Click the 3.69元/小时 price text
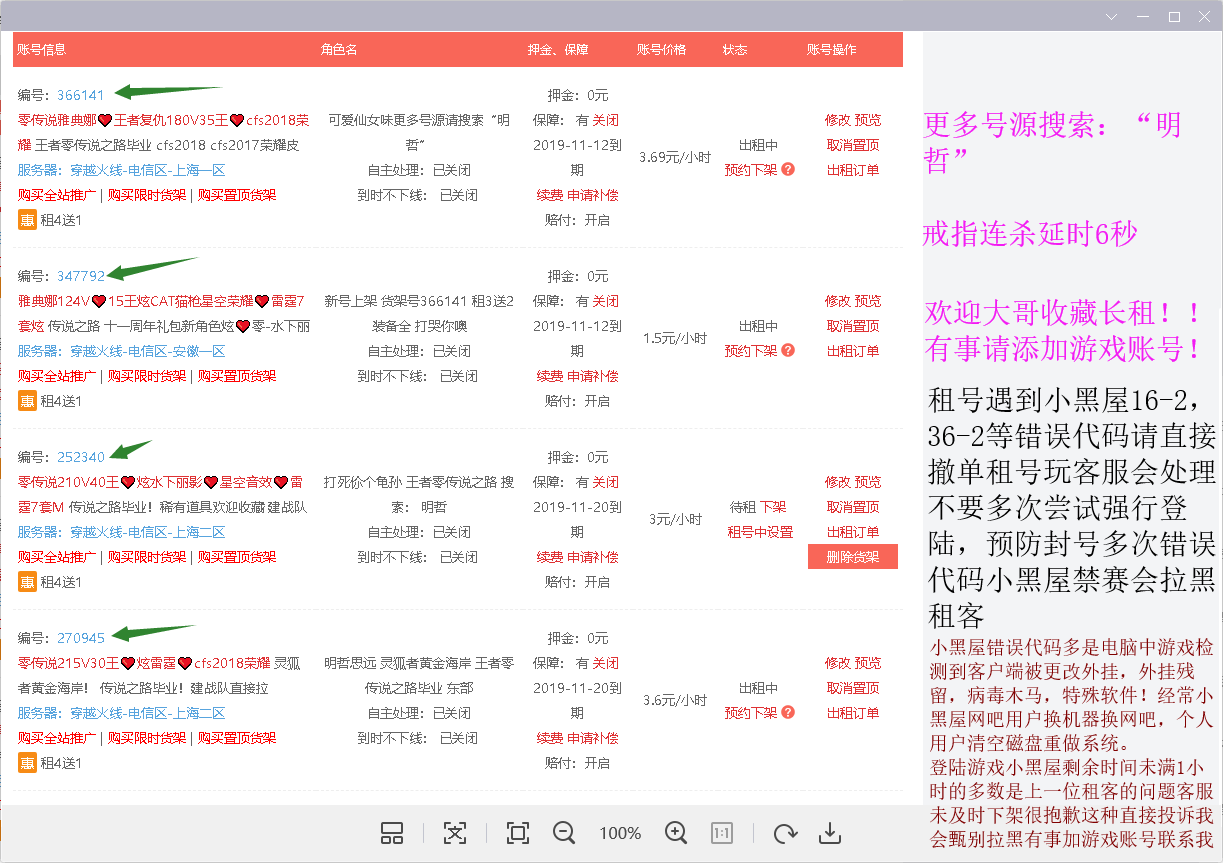 [675, 157]
